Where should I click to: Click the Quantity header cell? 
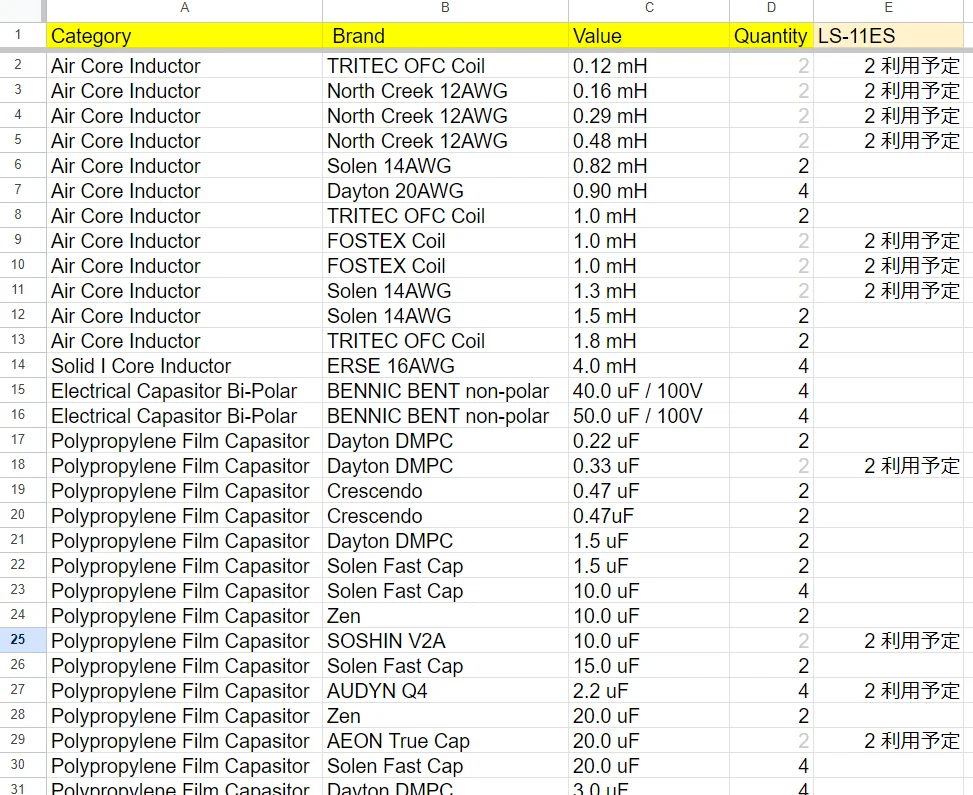[771, 36]
